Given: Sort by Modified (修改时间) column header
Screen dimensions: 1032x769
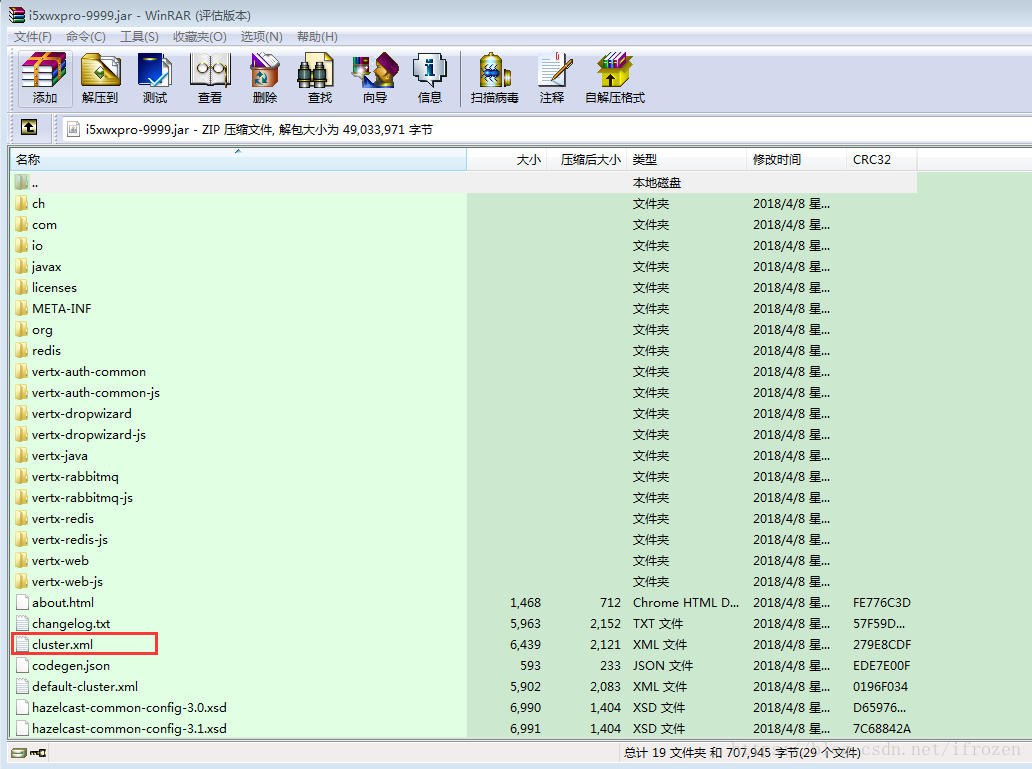Looking at the screenshot, I should 796,159.
